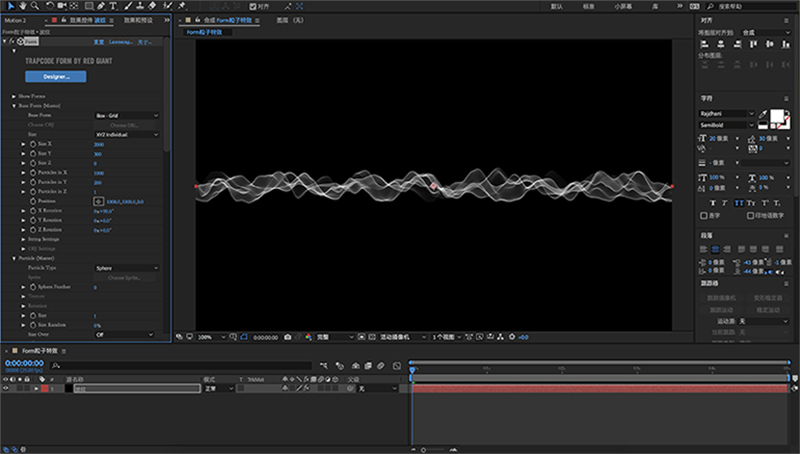This screenshot has height=454, width=800.
Task: Collapse the Particle (Master) group
Action: coord(14,259)
